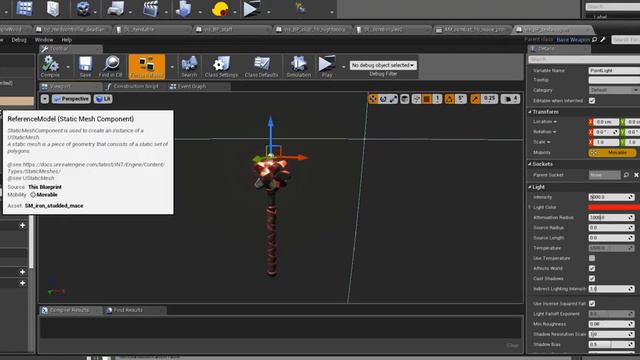Enable Use Temperature checkbox

point(592,258)
